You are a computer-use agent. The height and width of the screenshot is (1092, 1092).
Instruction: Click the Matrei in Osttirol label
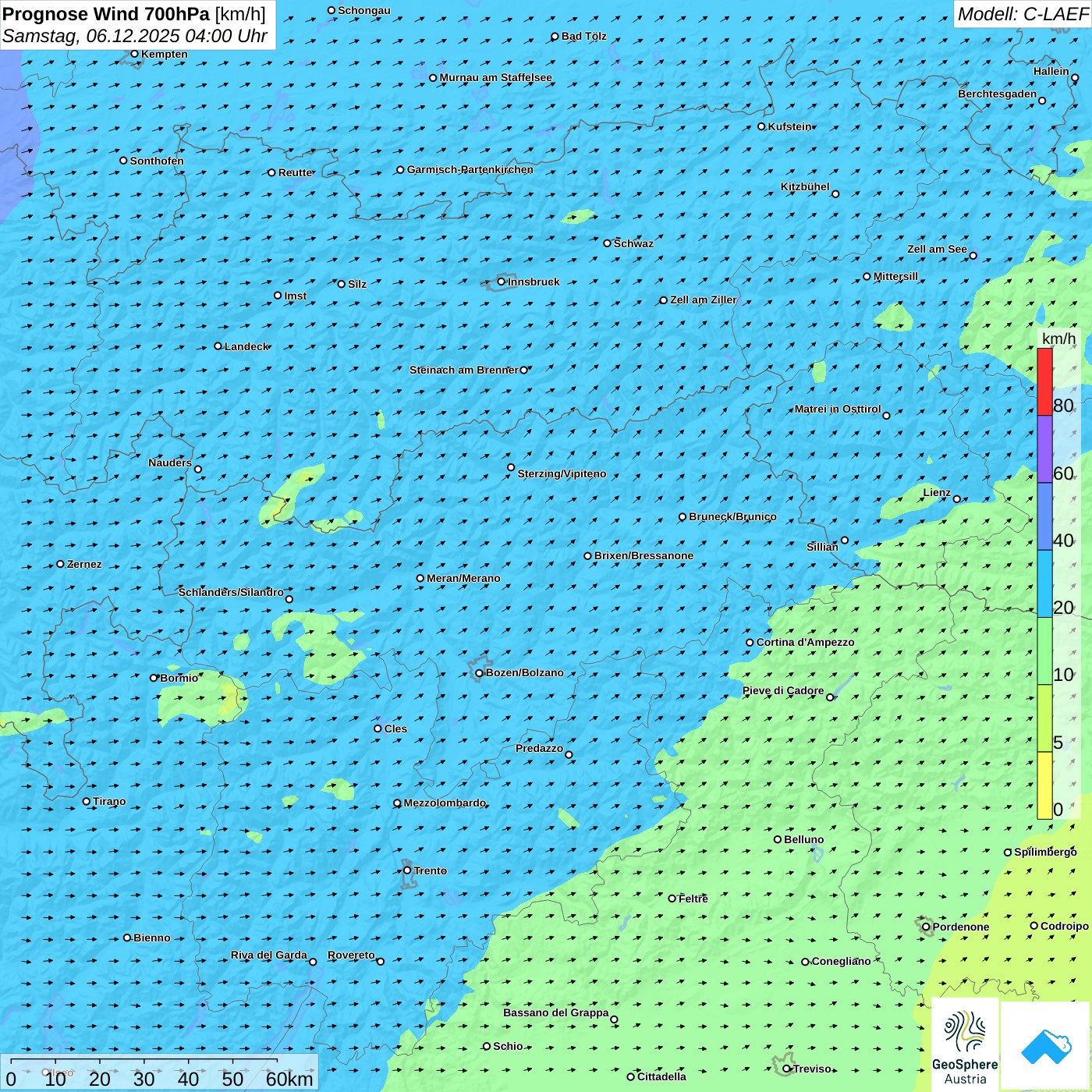[838, 409]
